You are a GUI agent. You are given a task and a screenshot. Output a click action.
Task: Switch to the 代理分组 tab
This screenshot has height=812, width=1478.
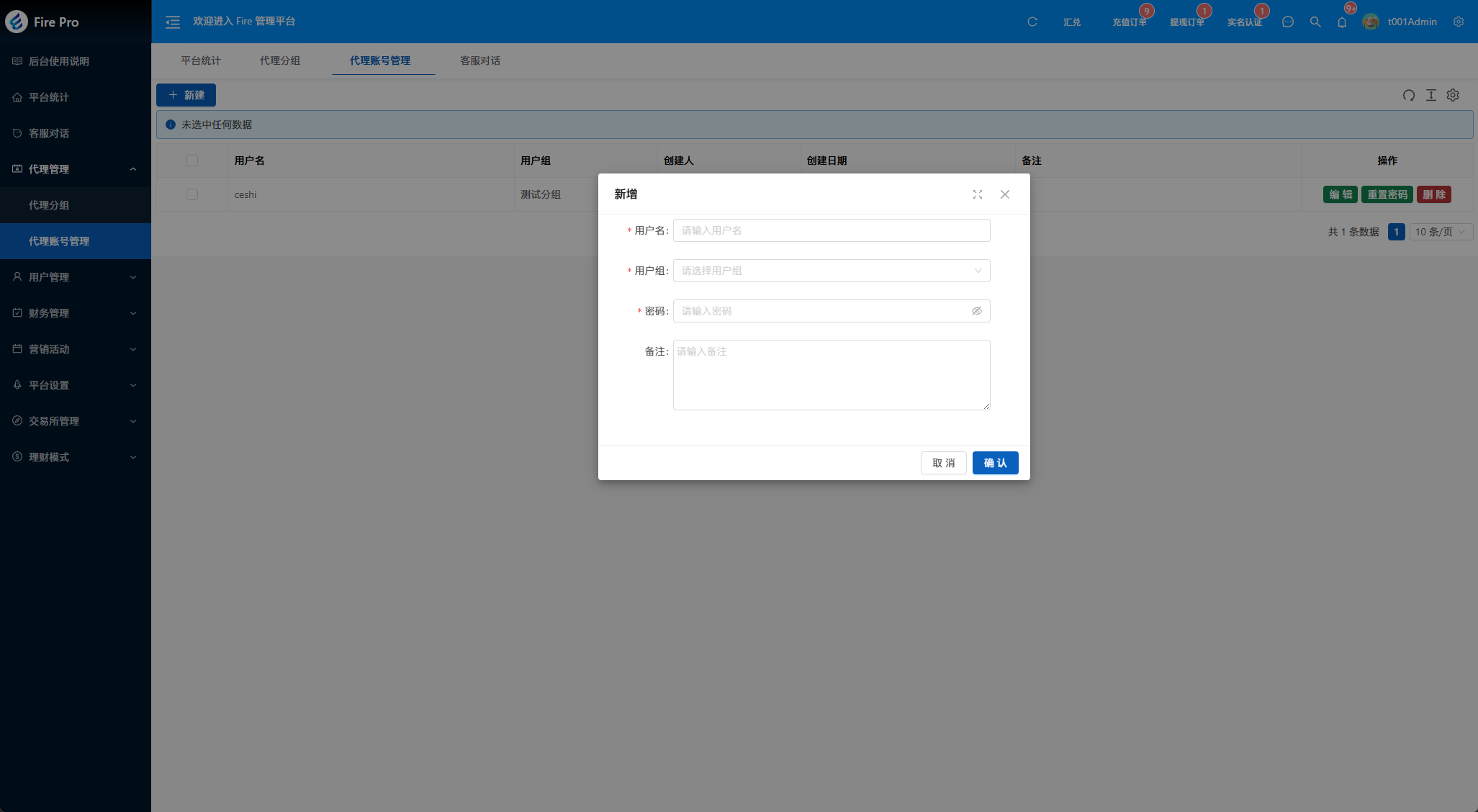click(x=280, y=60)
